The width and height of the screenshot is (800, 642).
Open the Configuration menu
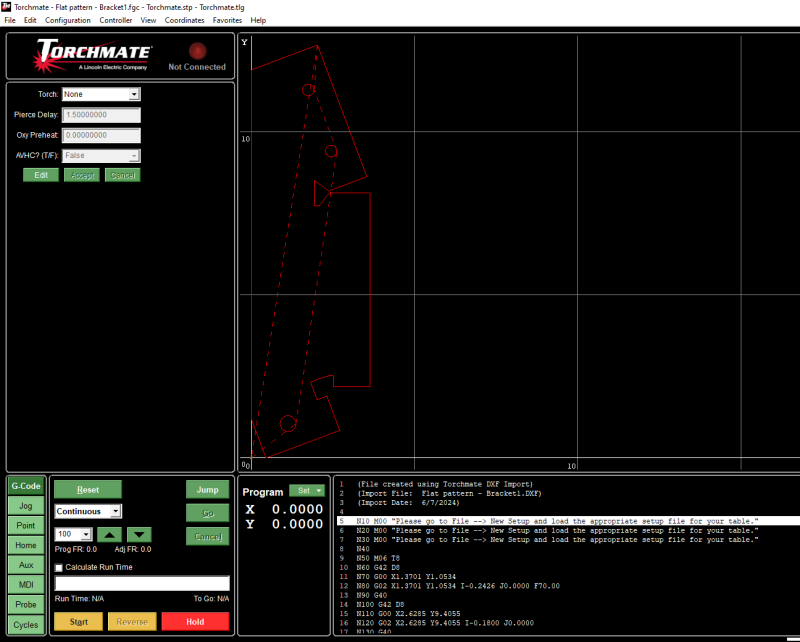tap(67, 20)
